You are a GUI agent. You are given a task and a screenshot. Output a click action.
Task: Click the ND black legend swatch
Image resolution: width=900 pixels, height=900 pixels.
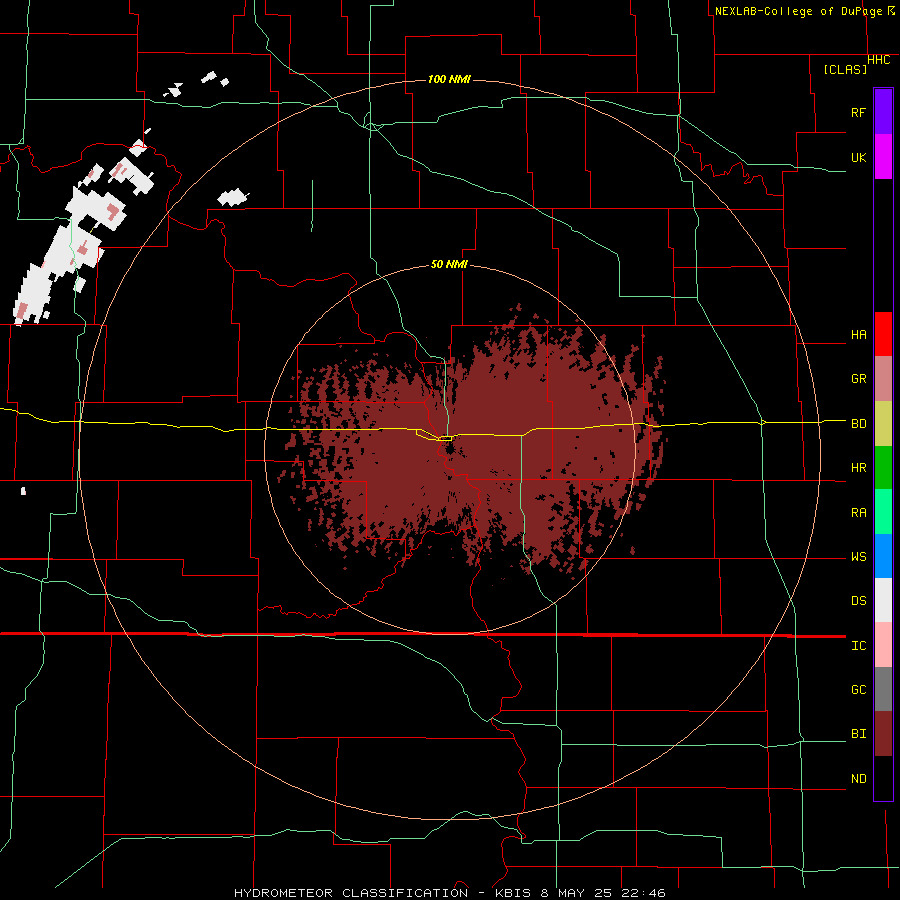coord(883,778)
